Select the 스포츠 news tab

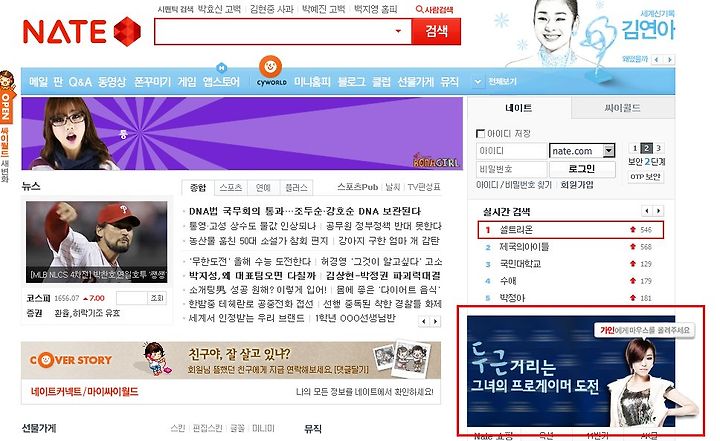pyautogui.click(x=231, y=187)
